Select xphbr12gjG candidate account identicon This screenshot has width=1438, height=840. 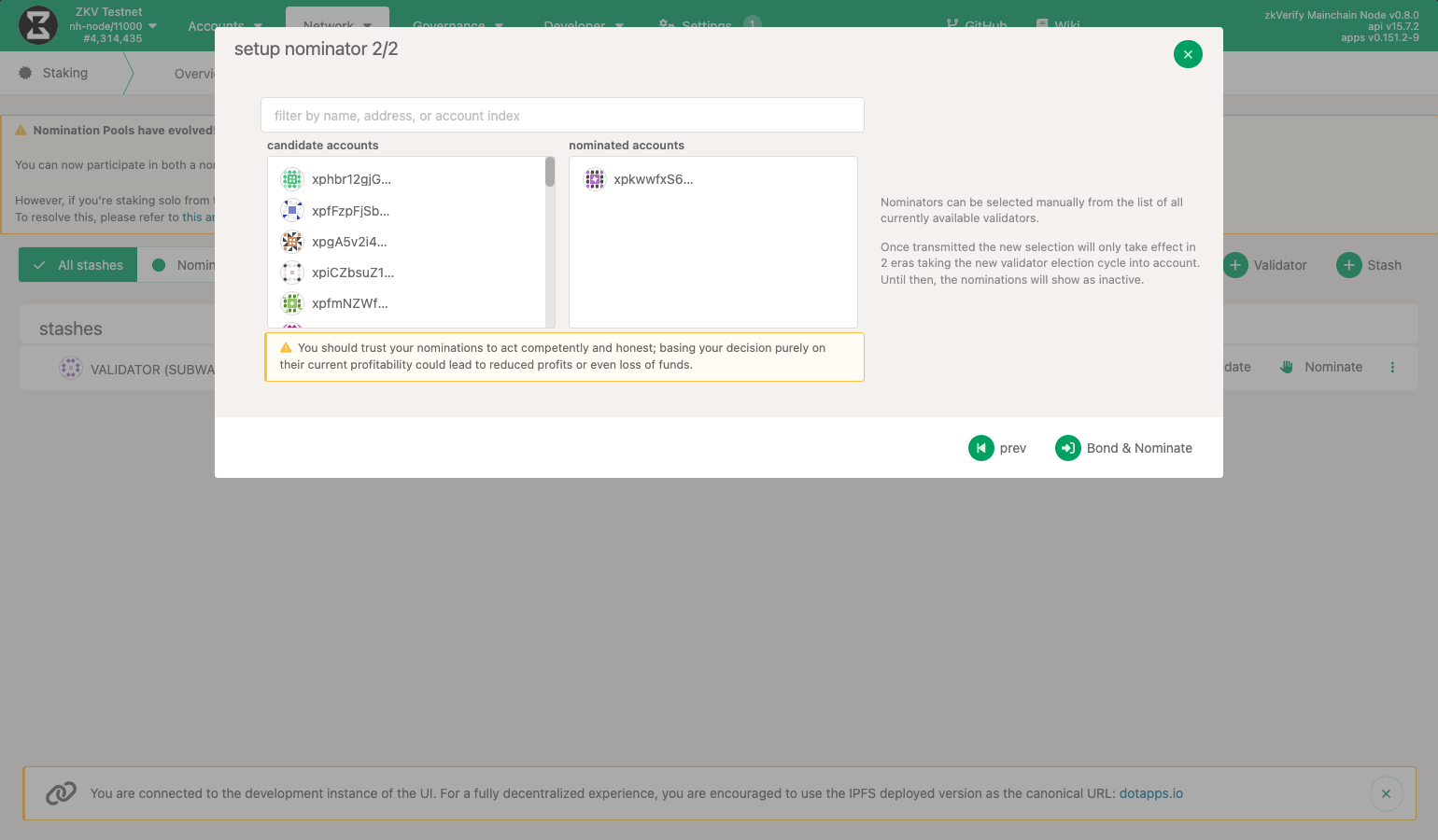tap(292, 179)
